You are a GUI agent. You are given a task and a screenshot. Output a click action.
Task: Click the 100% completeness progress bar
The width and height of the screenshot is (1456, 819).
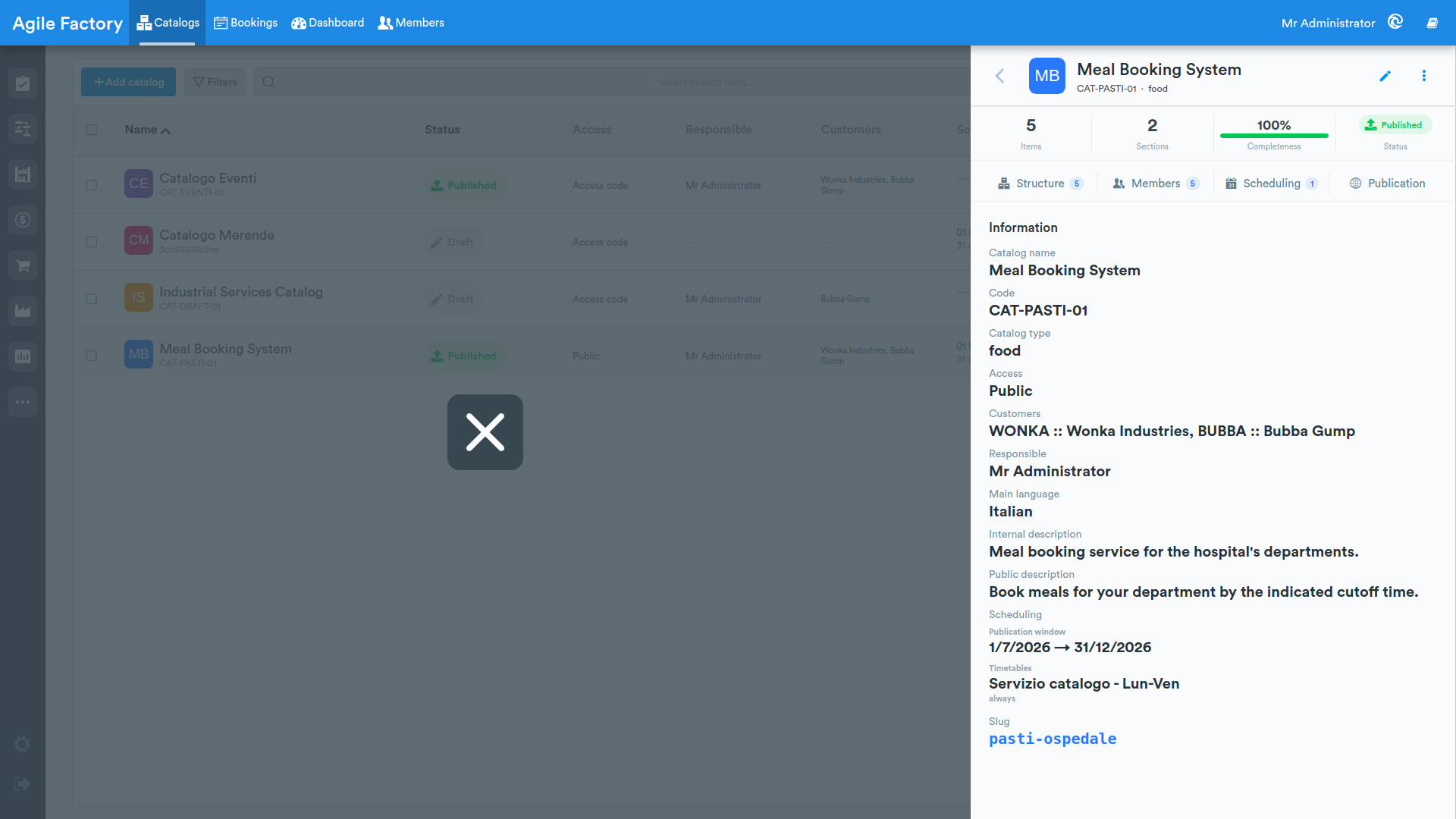1274,136
